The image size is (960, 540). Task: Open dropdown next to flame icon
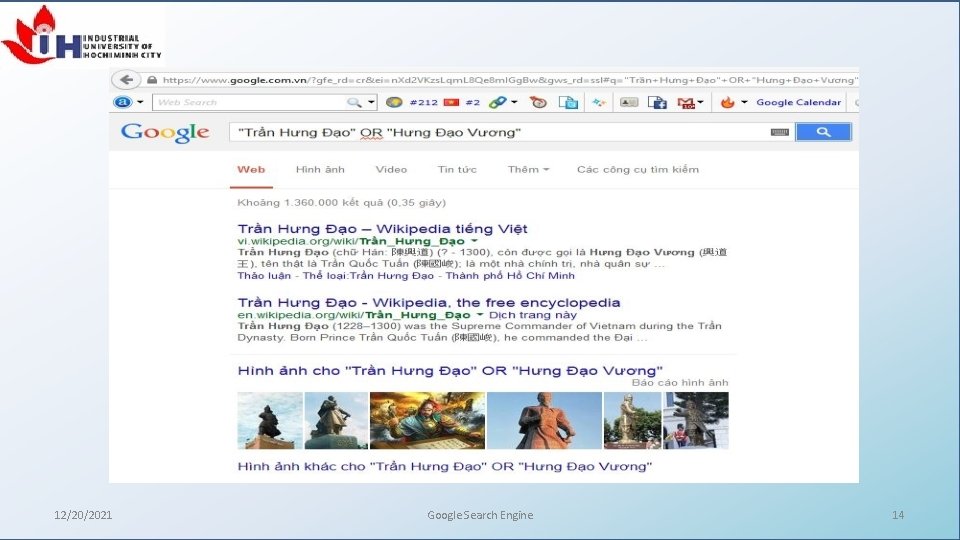click(744, 102)
